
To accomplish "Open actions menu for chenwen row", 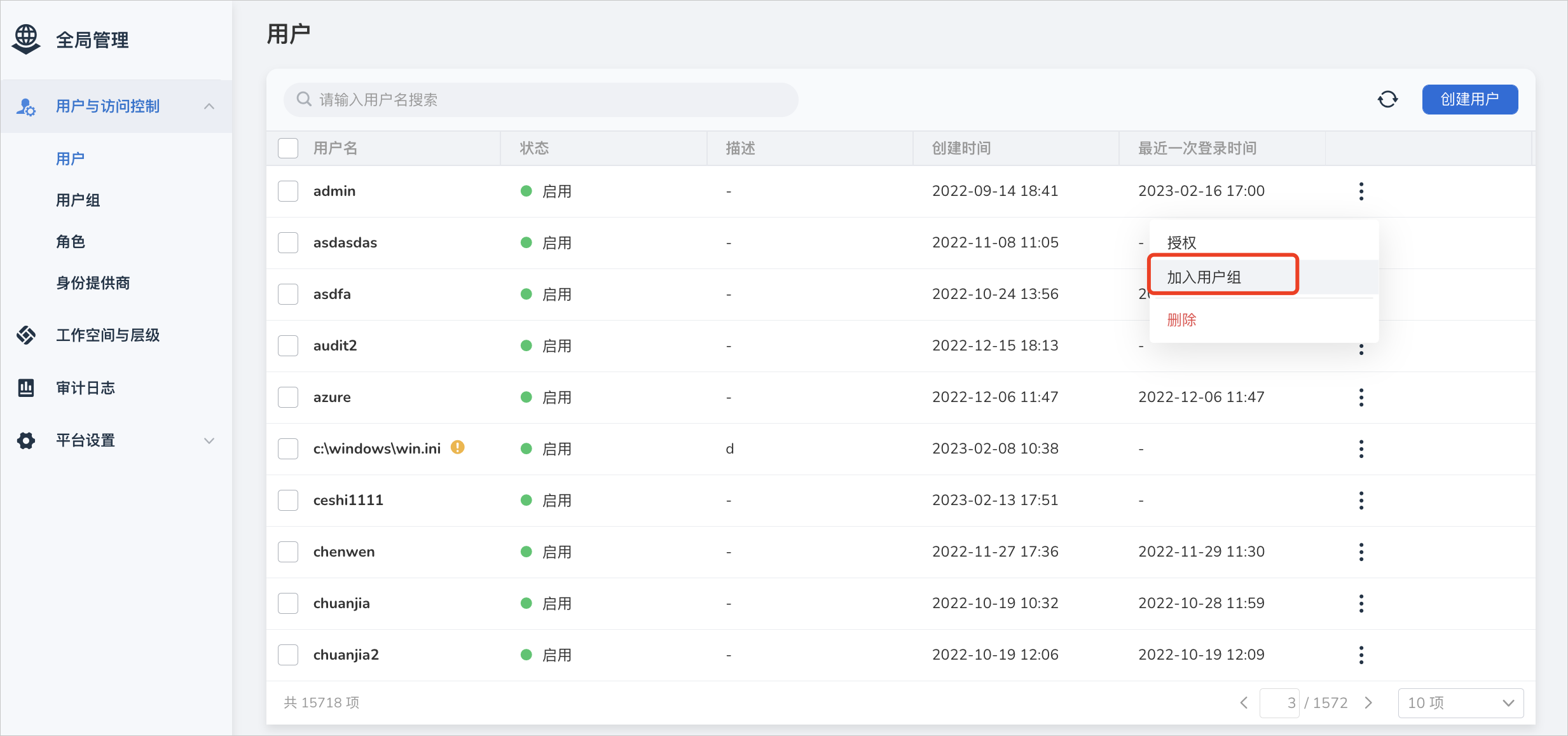I will [x=1361, y=552].
